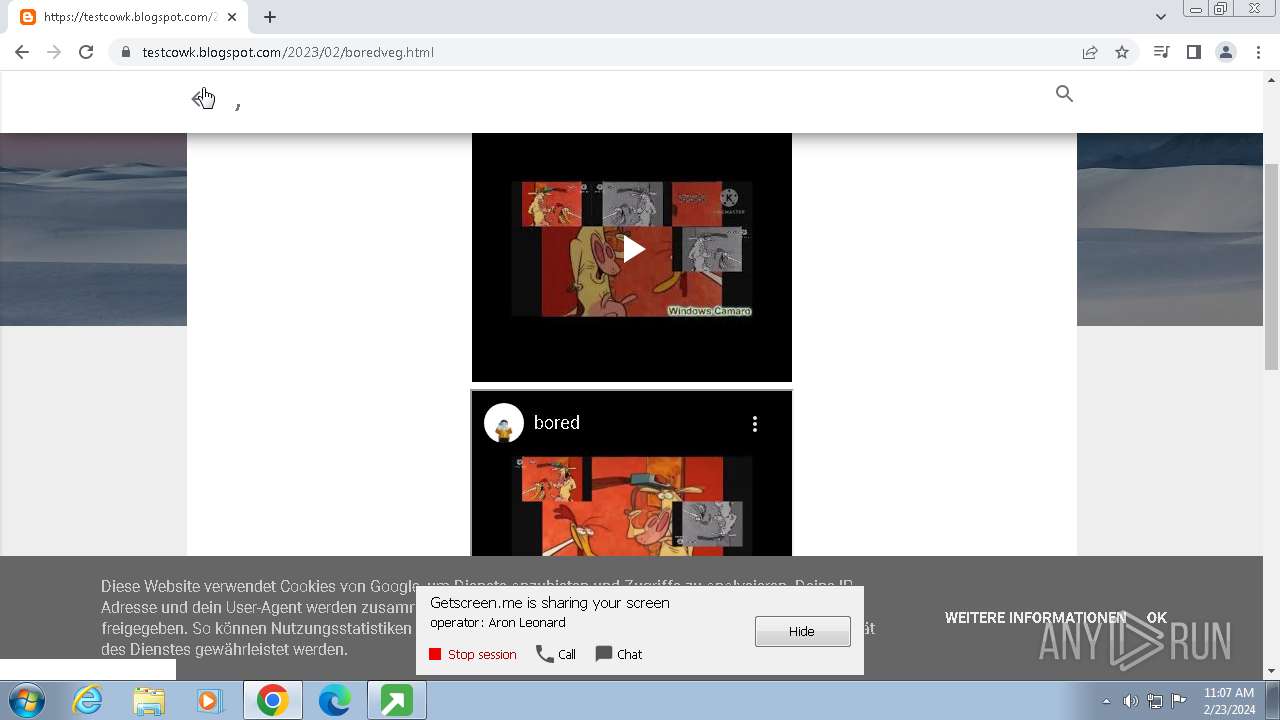Viewport: 1280px width, 720px height.
Task: Bookmark this page with the star icon
Action: [1122, 52]
